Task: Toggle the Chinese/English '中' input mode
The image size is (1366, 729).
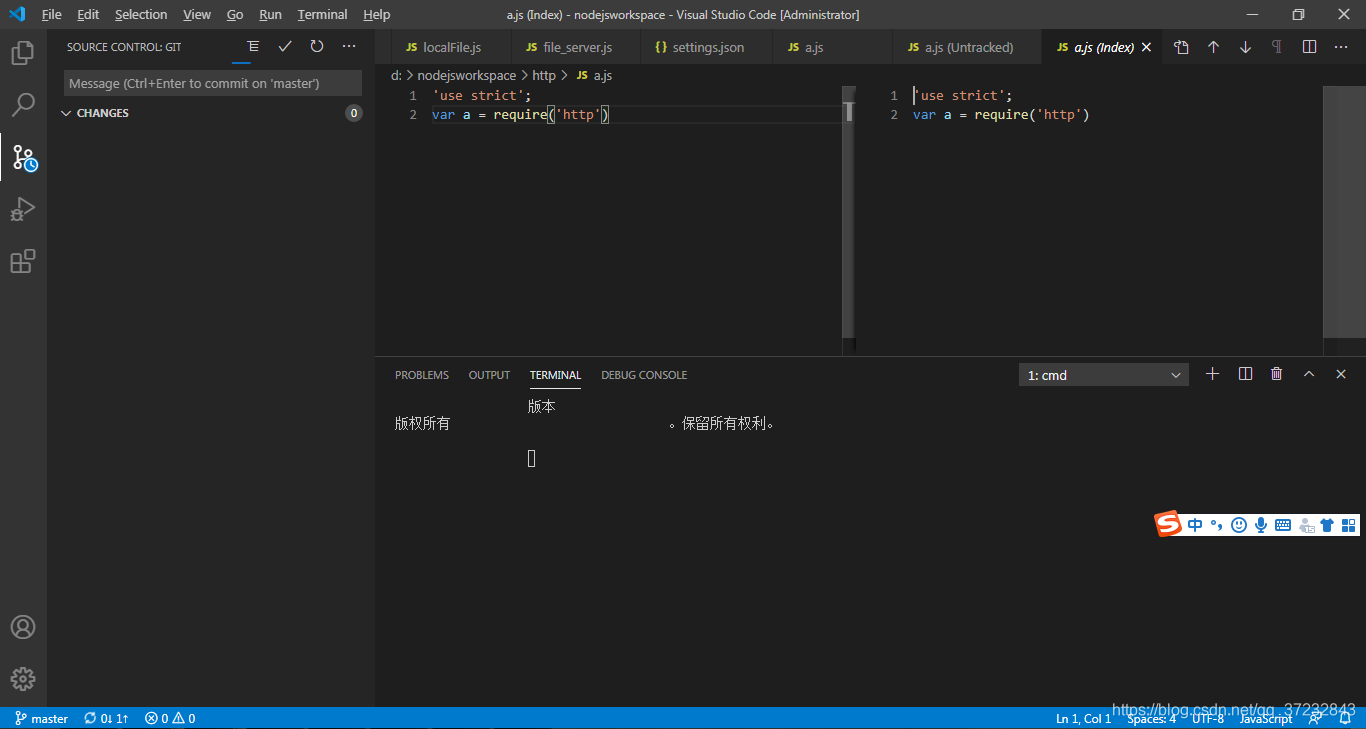Action: click(x=1195, y=524)
